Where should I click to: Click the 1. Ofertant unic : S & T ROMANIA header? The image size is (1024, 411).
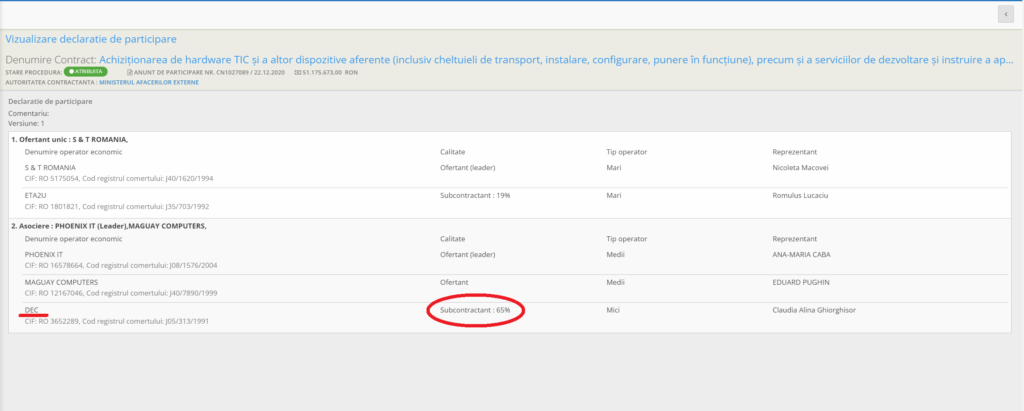[x=69, y=139]
